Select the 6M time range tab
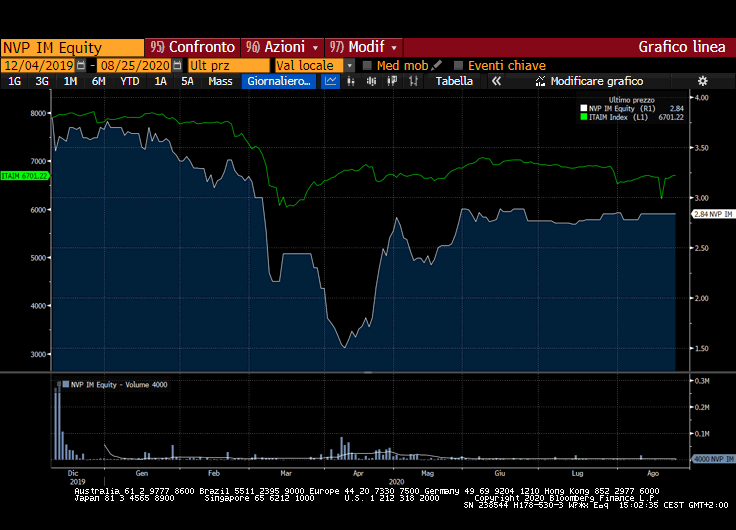Viewport: 736px width, 530px height. pos(98,81)
